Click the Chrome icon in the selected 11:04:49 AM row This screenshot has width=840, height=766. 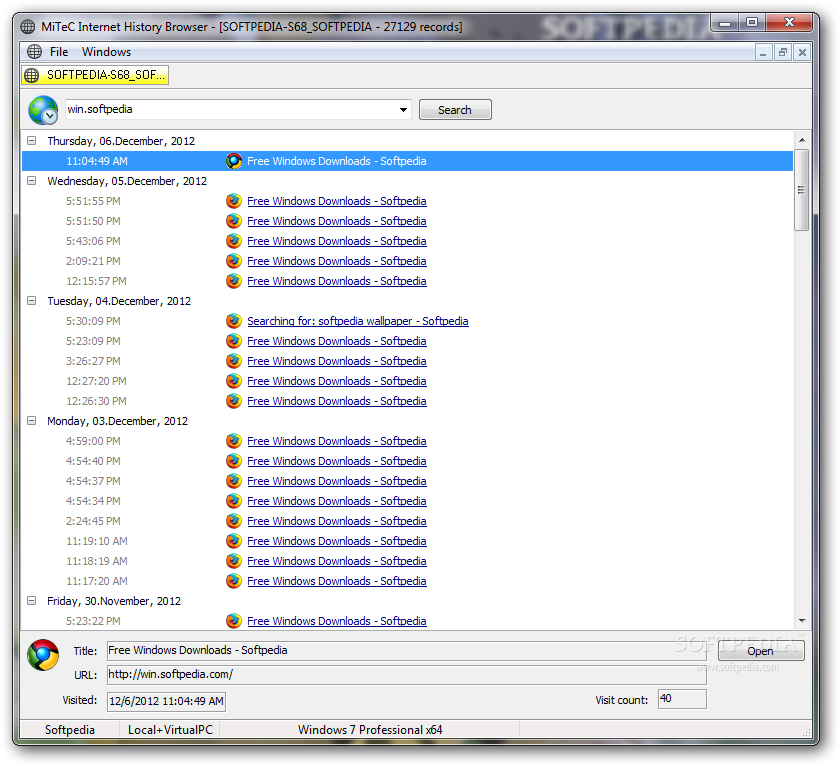click(234, 161)
